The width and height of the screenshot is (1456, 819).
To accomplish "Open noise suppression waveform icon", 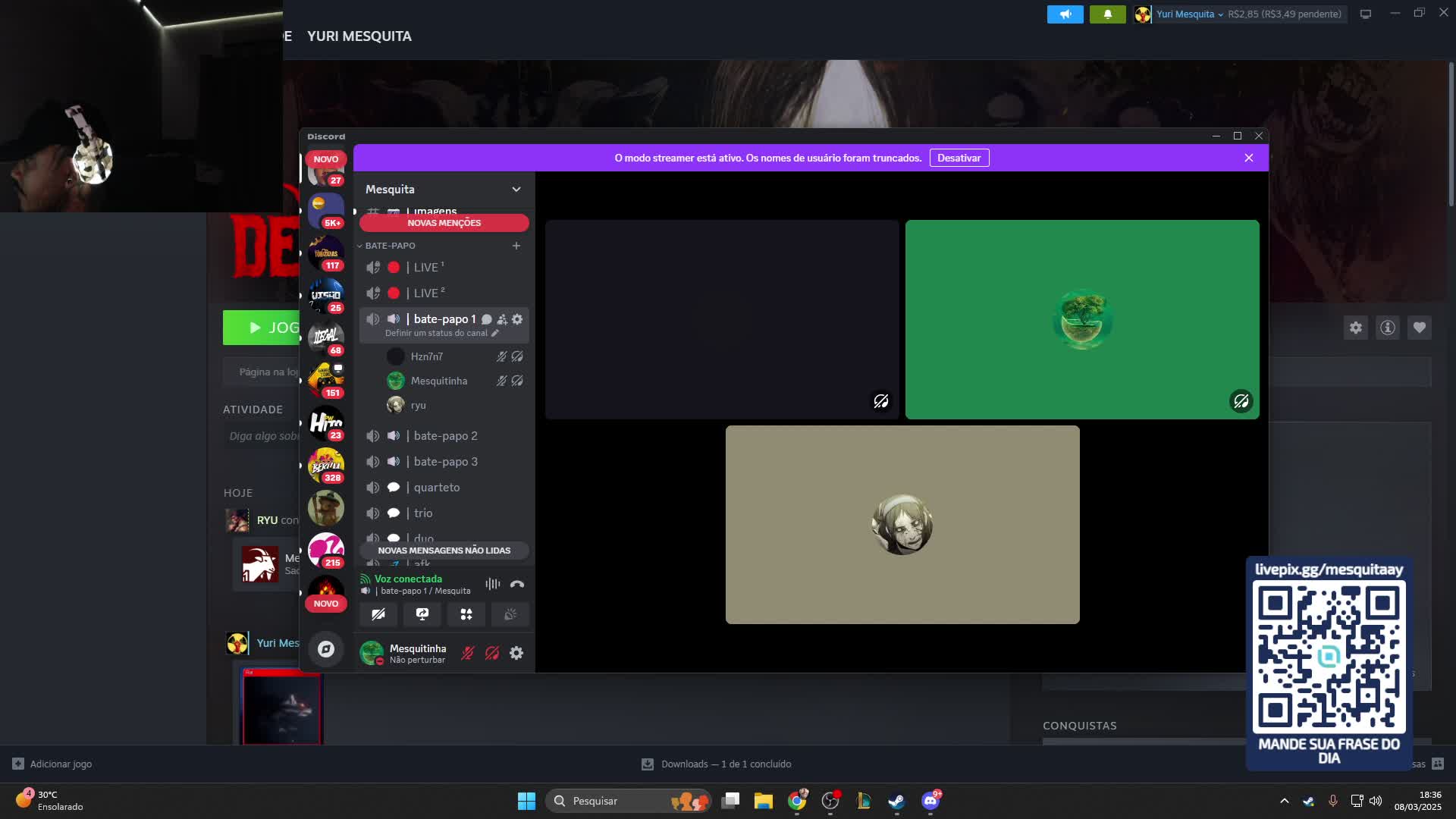I will (493, 584).
